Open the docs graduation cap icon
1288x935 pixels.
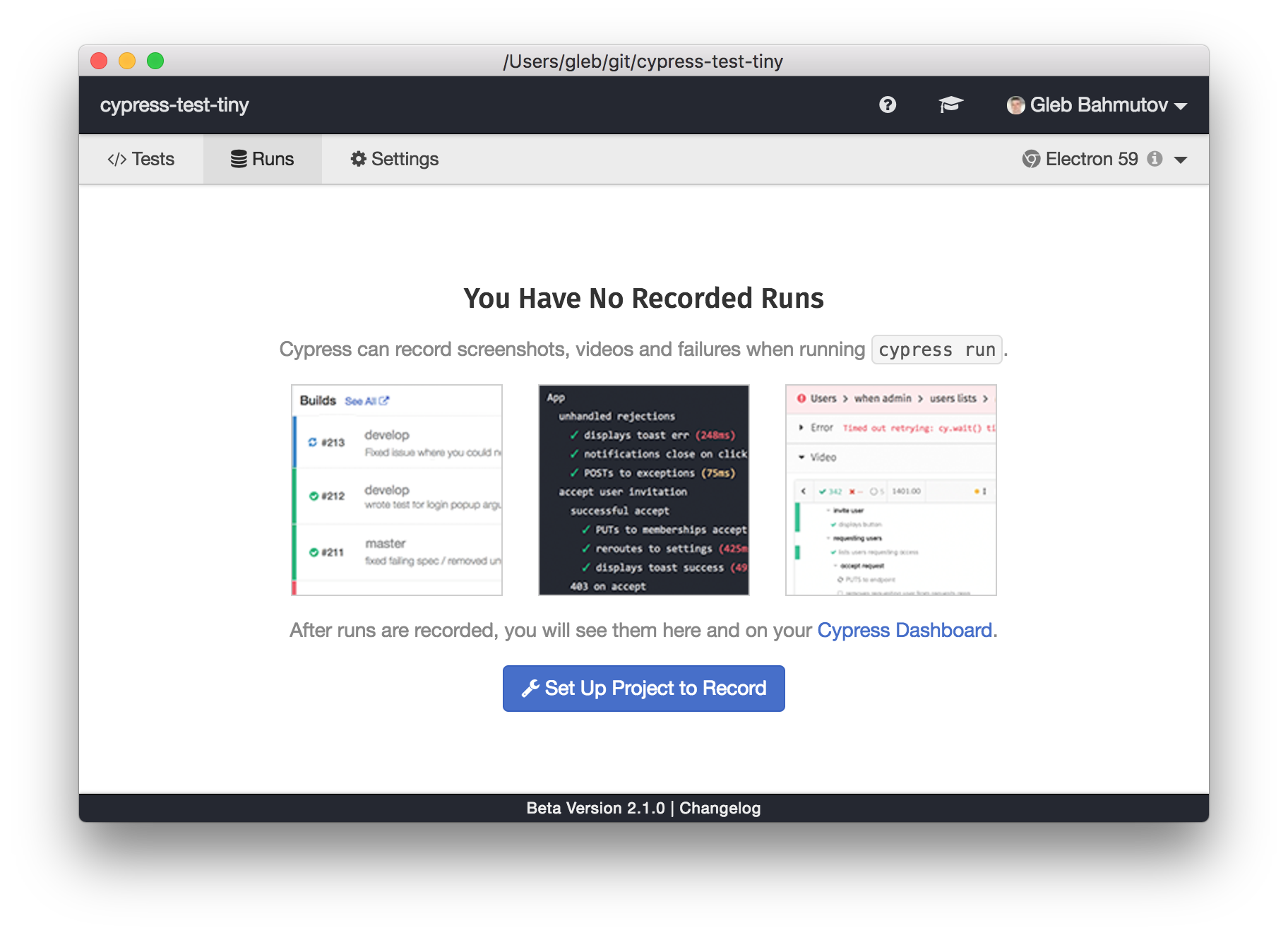click(x=950, y=105)
